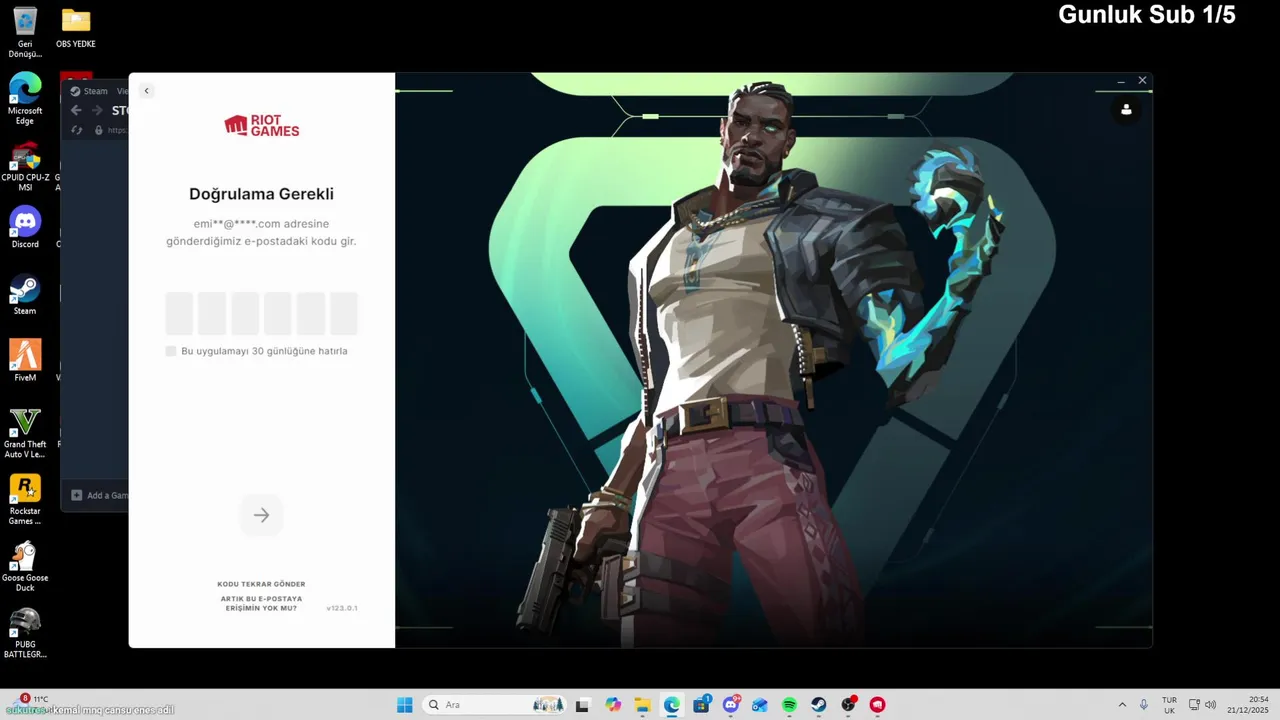Minimize the Riot Client window
Viewport: 1280px width, 720px height.
click(x=1121, y=81)
